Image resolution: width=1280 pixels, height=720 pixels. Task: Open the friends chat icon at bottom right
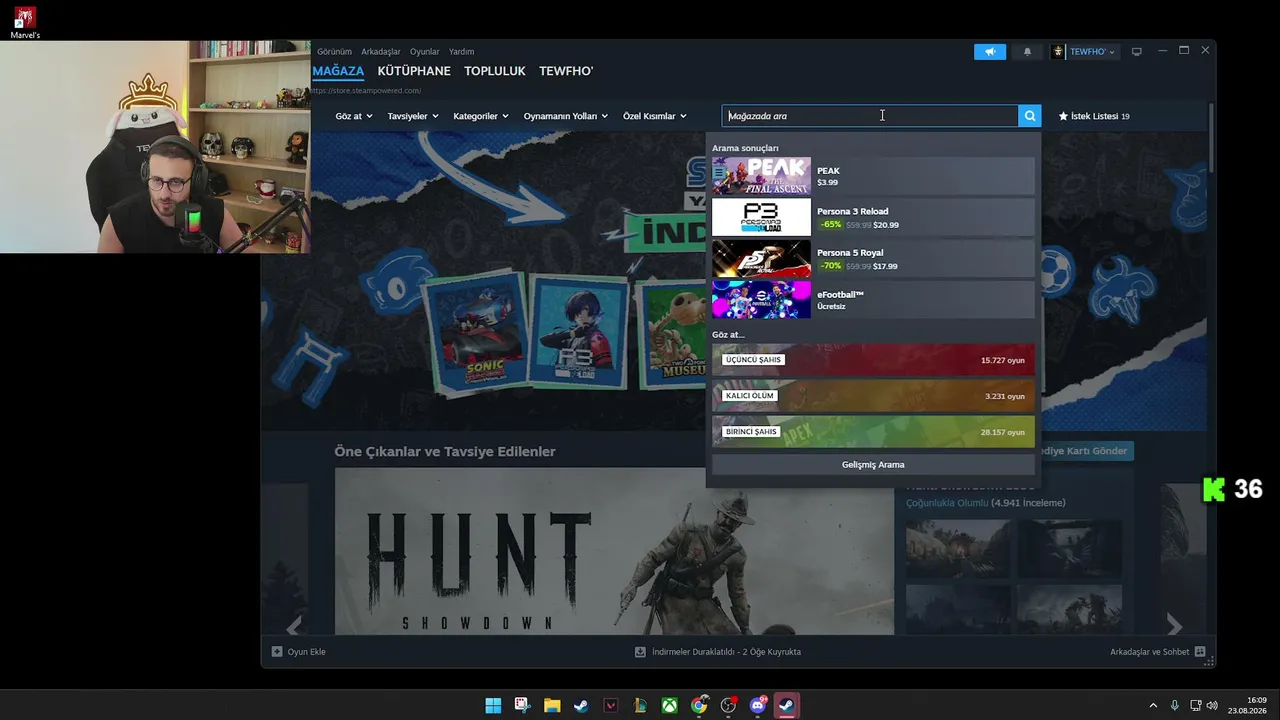(x=1200, y=652)
